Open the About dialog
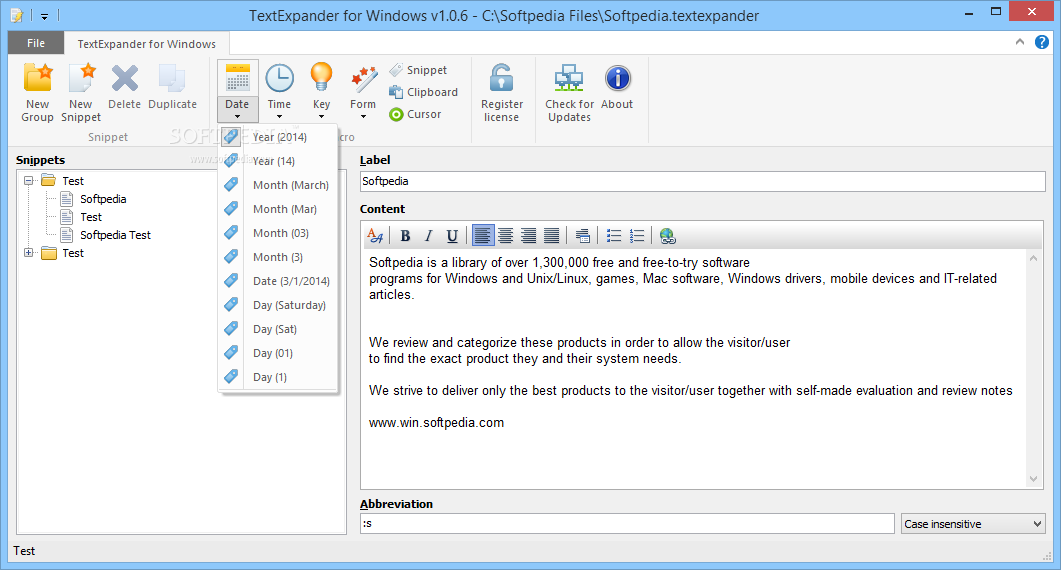Image resolution: width=1061 pixels, height=570 pixels. (617, 87)
